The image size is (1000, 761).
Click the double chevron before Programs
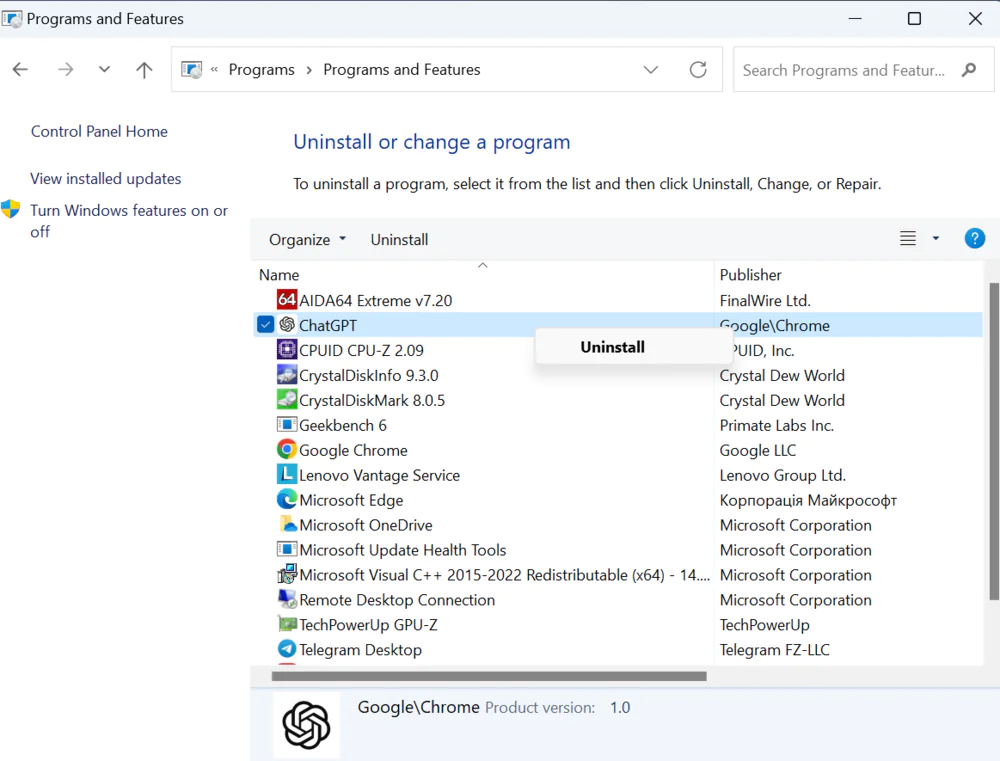pos(214,70)
